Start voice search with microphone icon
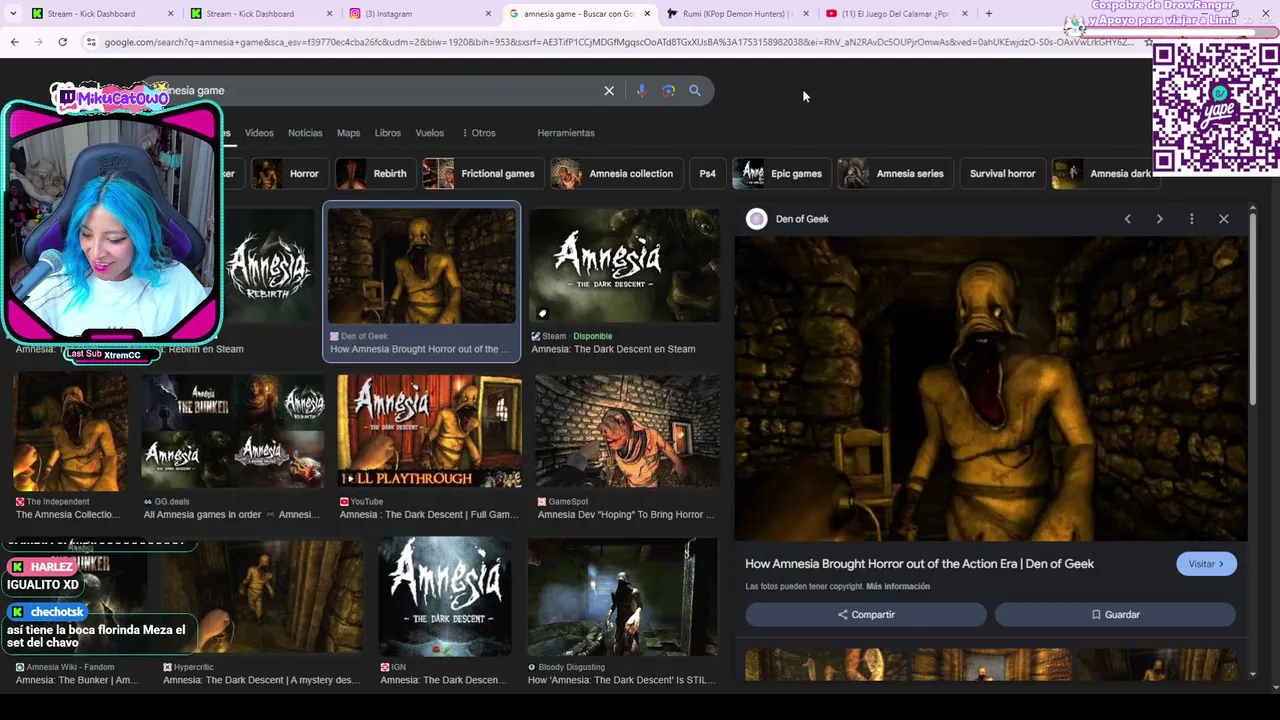 coord(641,90)
